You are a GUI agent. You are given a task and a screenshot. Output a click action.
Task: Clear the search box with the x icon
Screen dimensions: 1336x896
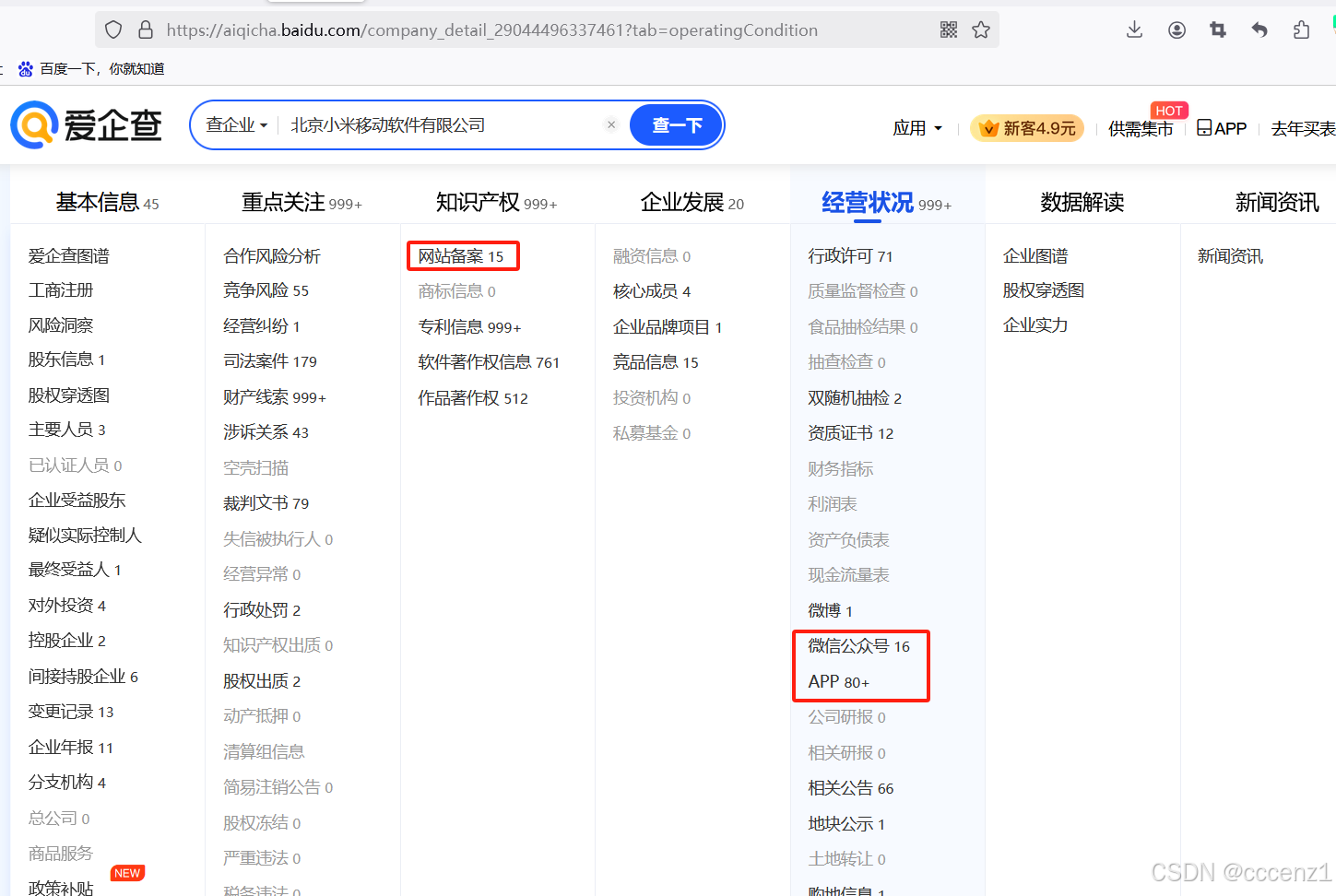(x=611, y=124)
